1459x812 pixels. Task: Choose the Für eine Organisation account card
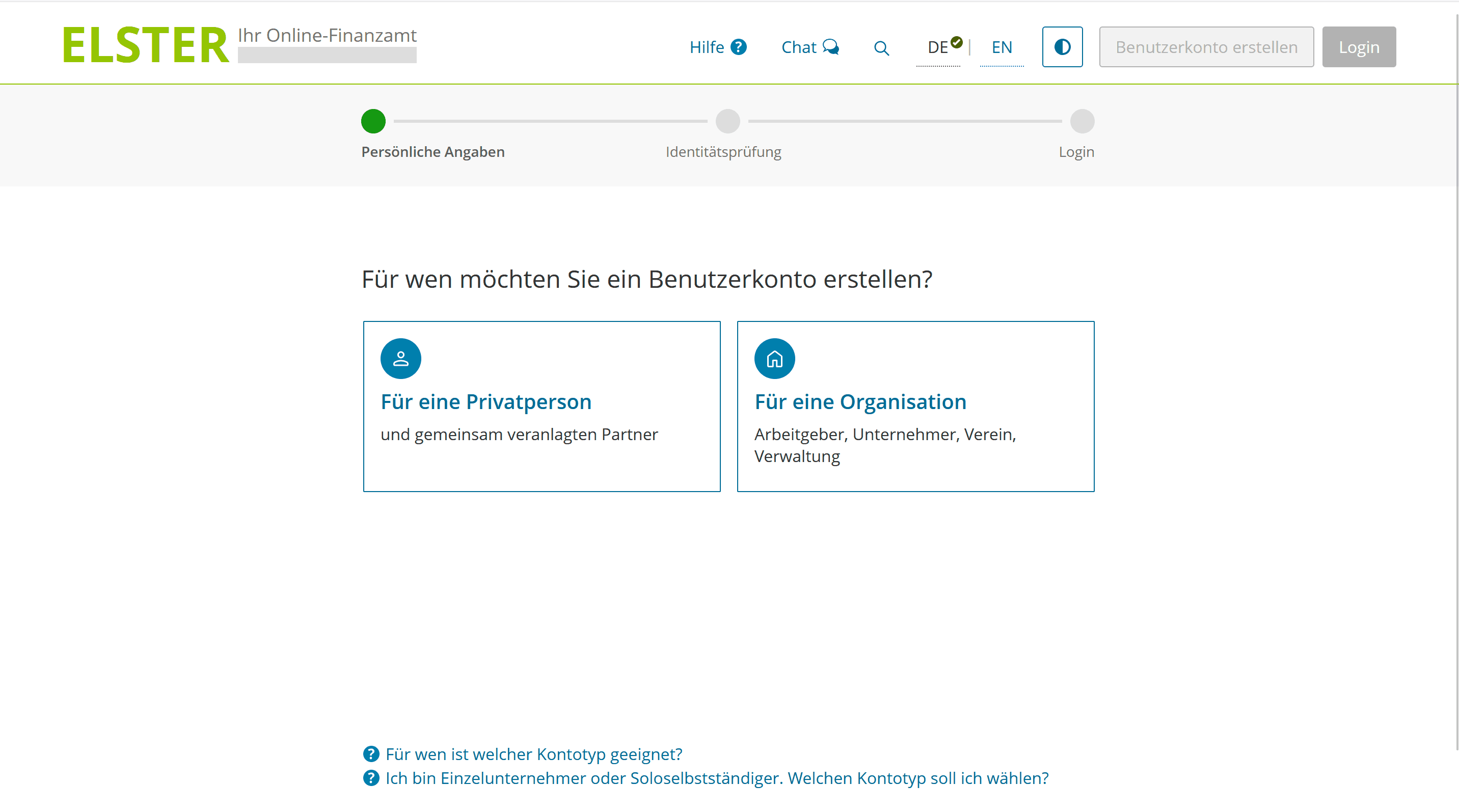[x=915, y=406]
